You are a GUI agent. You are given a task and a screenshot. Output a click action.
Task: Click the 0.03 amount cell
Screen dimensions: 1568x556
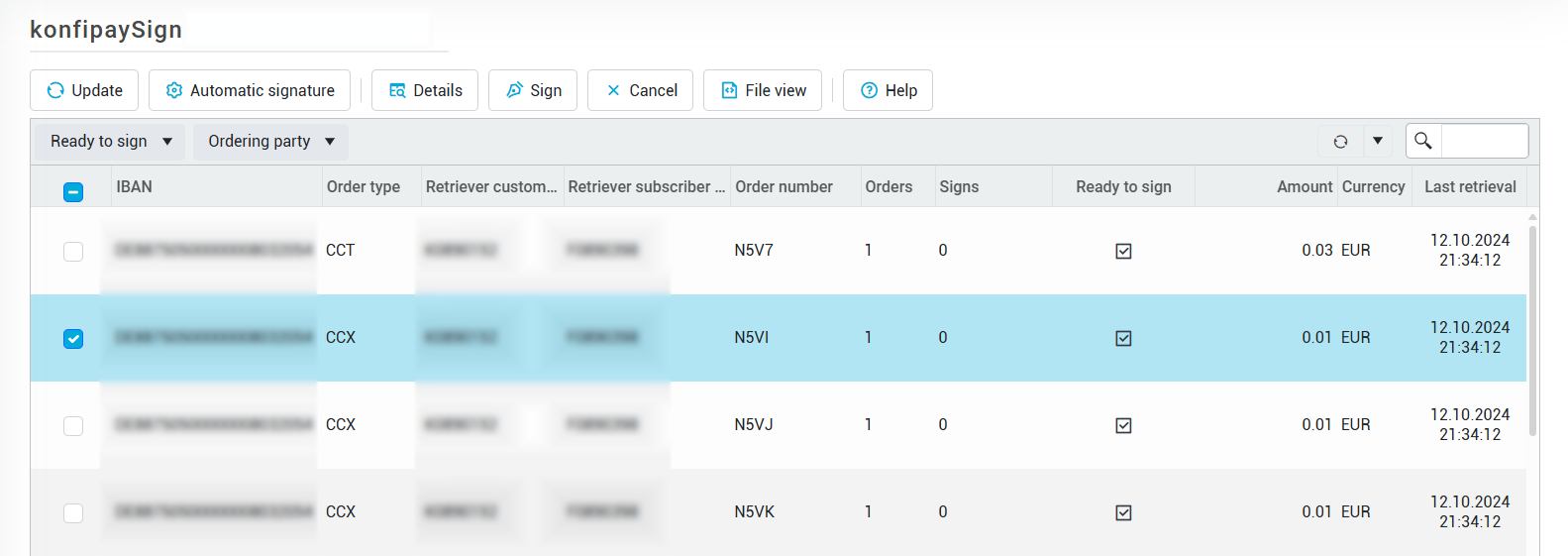click(x=1317, y=251)
